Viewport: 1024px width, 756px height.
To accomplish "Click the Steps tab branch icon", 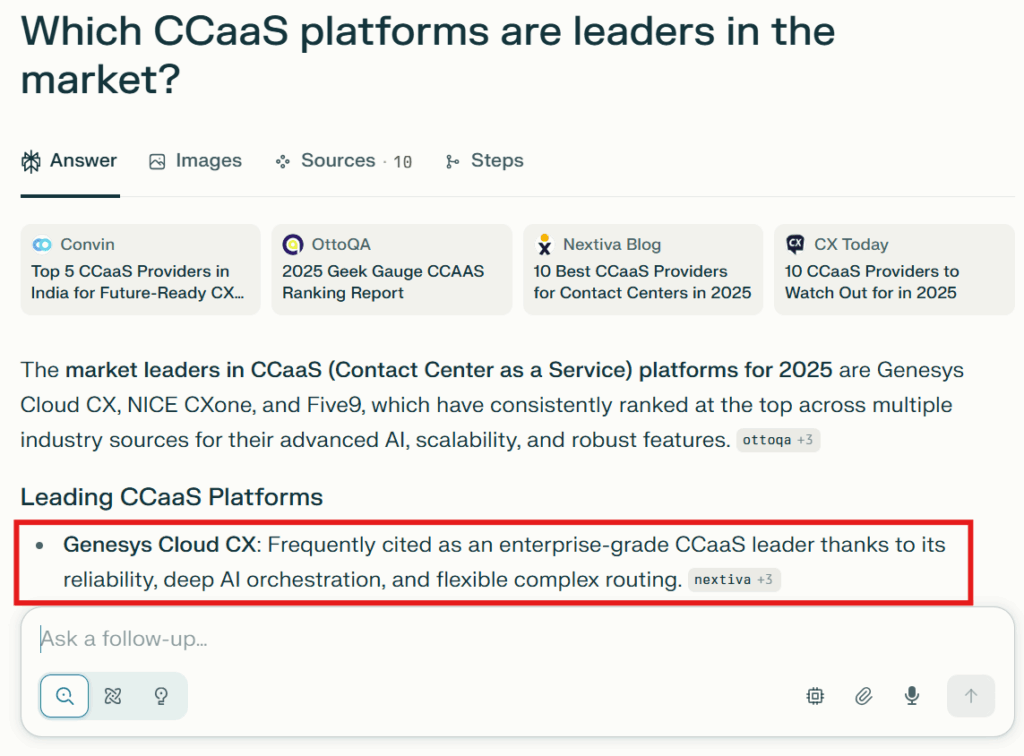I will (453, 162).
